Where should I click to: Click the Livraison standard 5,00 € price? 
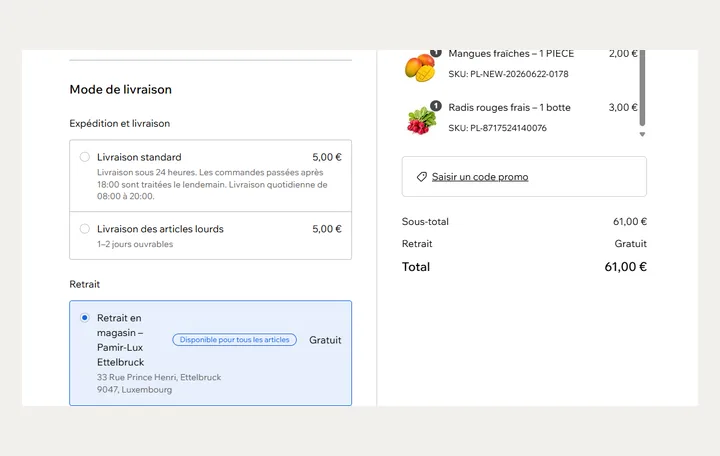[x=327, y=157]
